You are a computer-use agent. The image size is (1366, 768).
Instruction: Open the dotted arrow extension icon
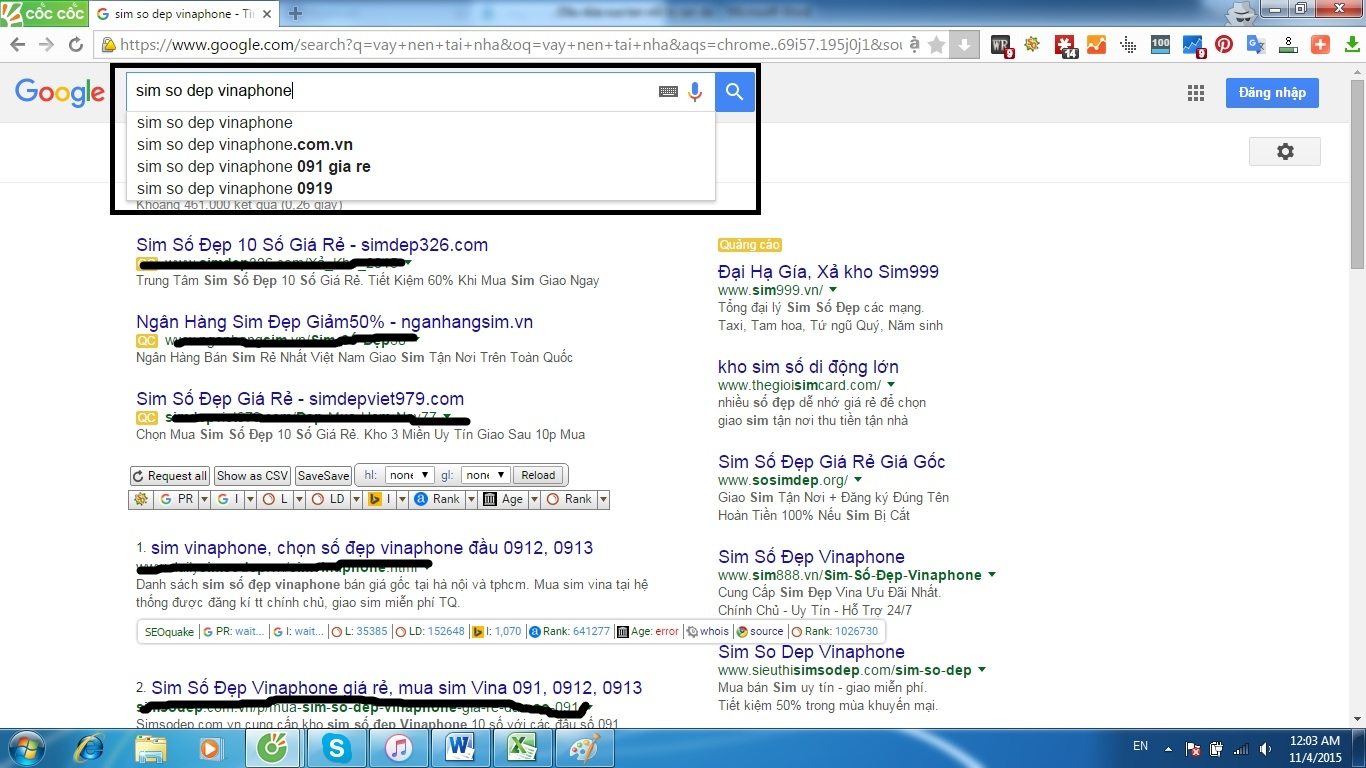(1128, 45)
